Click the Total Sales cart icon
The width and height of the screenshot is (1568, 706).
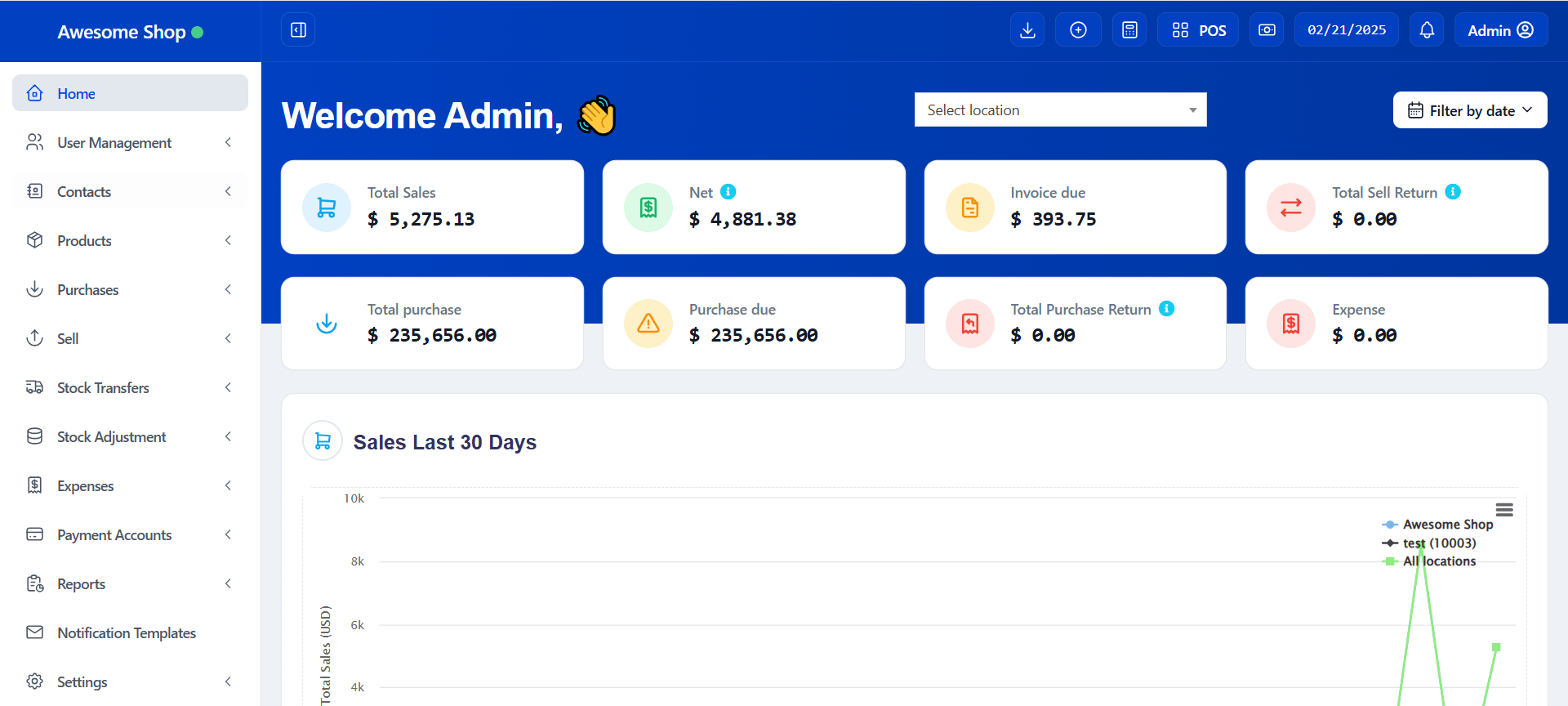(327, 208)
